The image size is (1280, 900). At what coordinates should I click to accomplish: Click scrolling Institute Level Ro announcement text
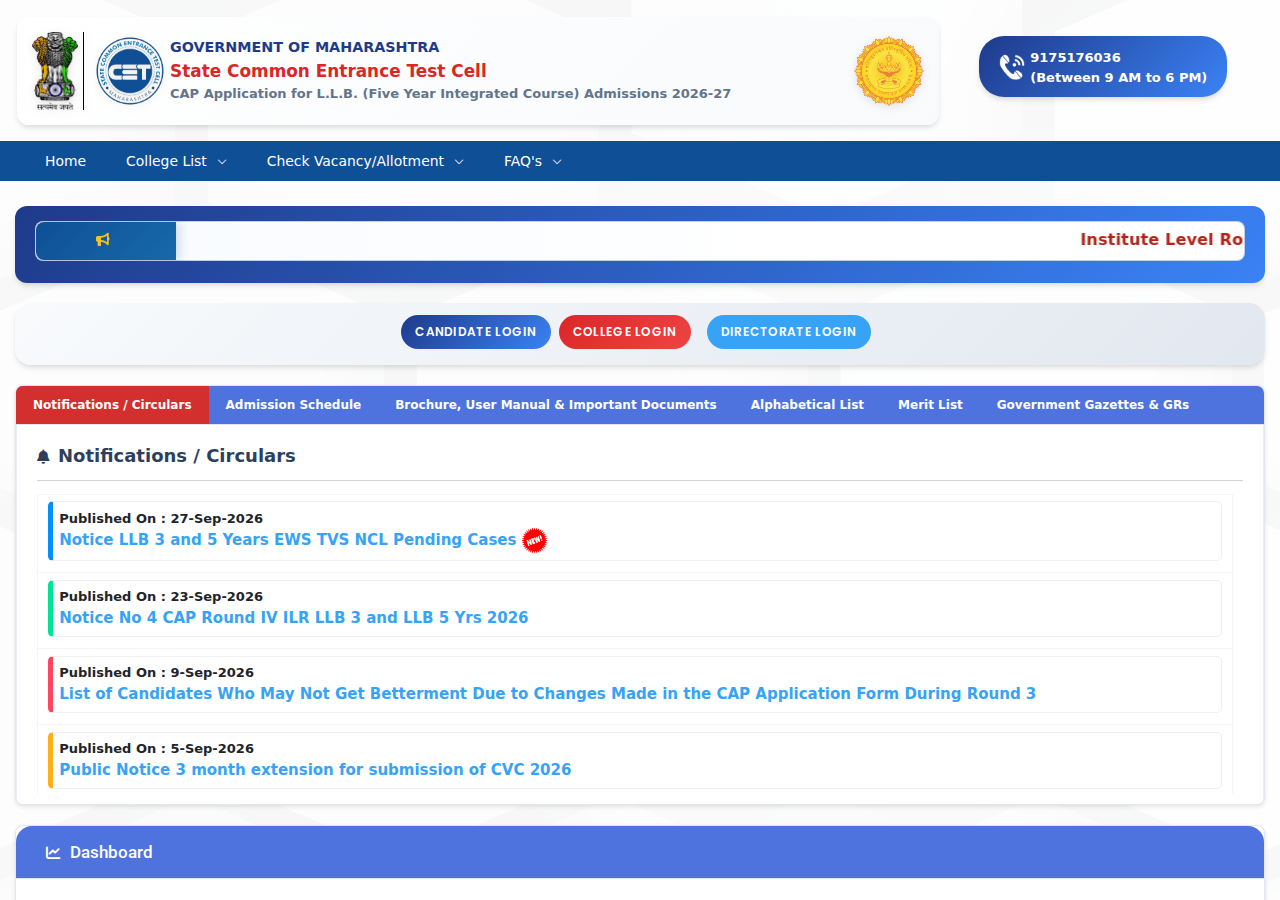1162,240
